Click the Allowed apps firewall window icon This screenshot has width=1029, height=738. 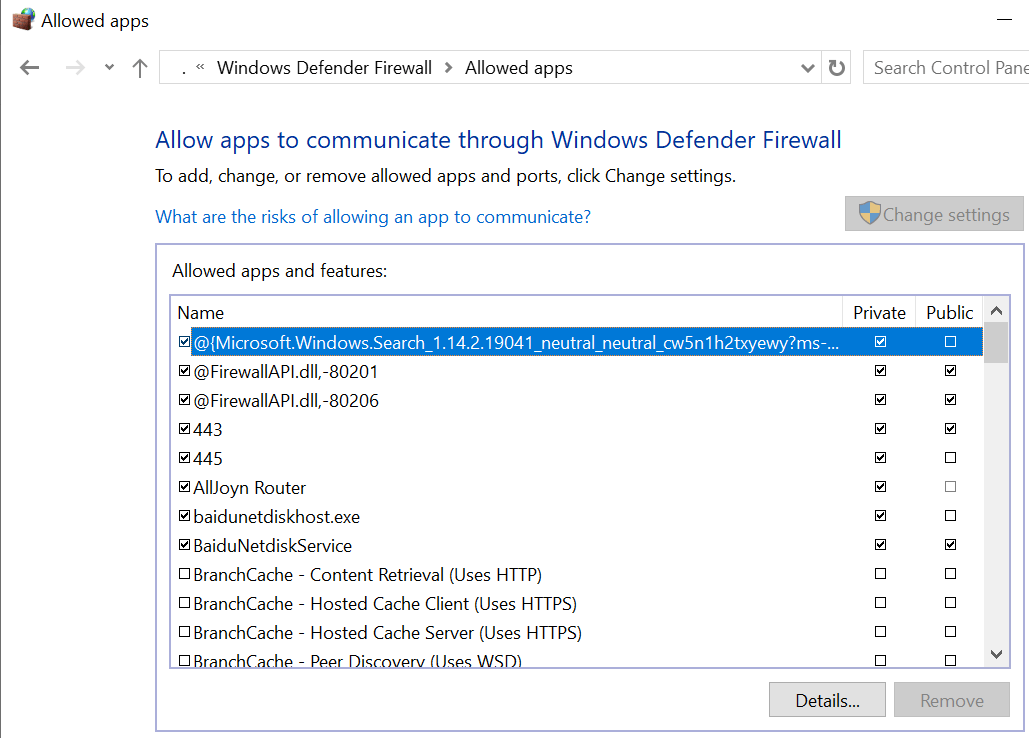(x=23, y=20)
